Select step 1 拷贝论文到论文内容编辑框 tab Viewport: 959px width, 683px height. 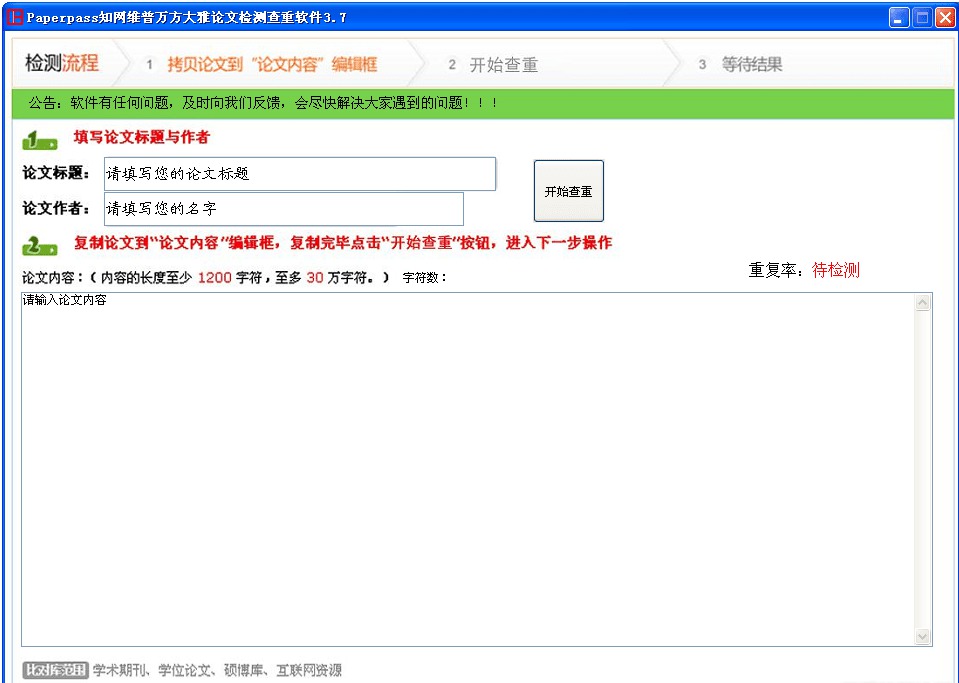click(x=262, y=64)
